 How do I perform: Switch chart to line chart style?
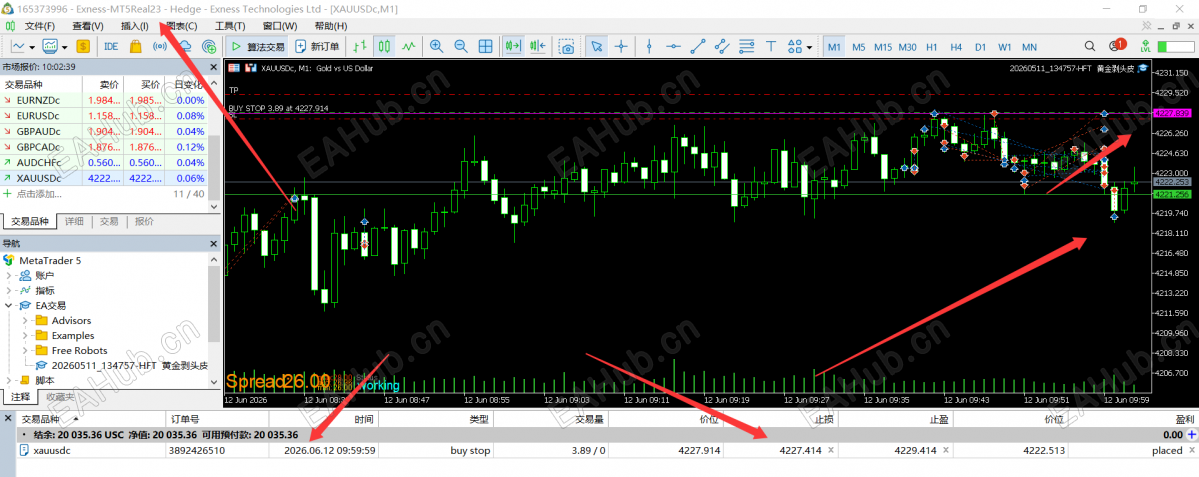(409, 46)
